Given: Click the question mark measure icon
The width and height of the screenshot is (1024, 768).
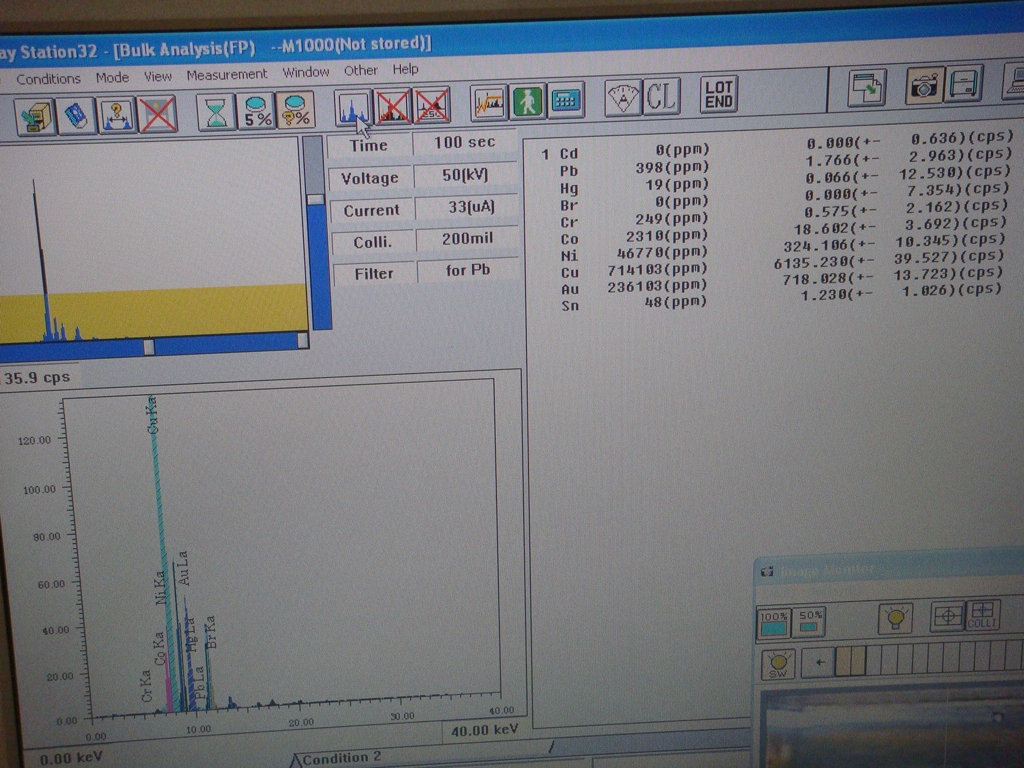Looking at the screenshot, I should (116, 114).
